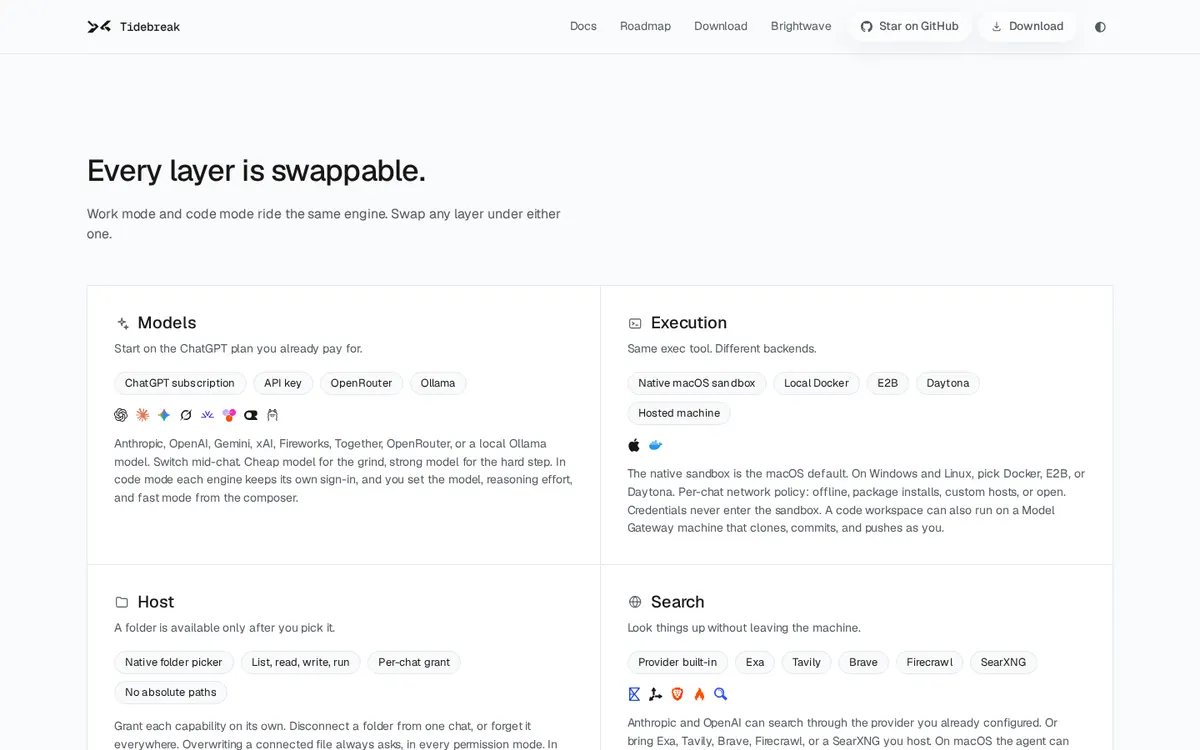Click the Tavily logo icon

(x=656, y=694)
